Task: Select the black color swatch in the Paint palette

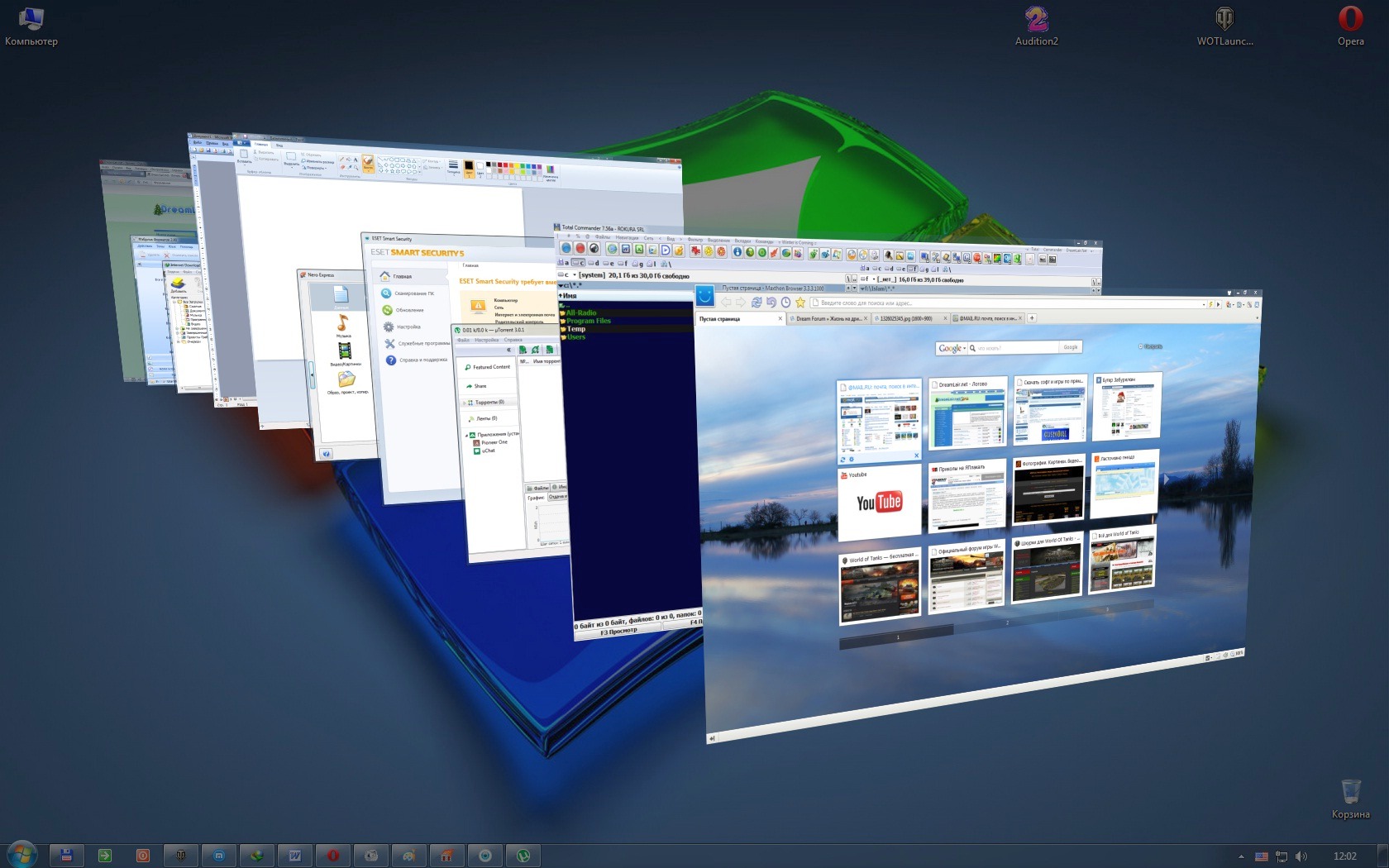Action: coord(488,165)
